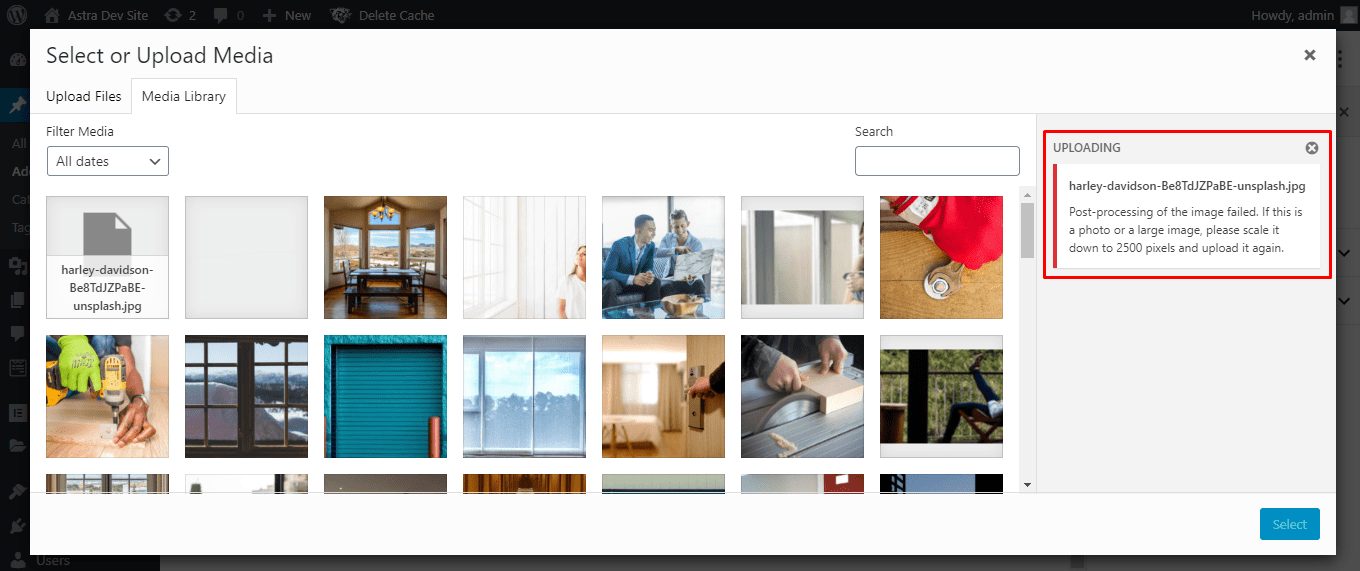Switch to the Upload Files tab
The image size is (1360, 571).
pos(84,96)
